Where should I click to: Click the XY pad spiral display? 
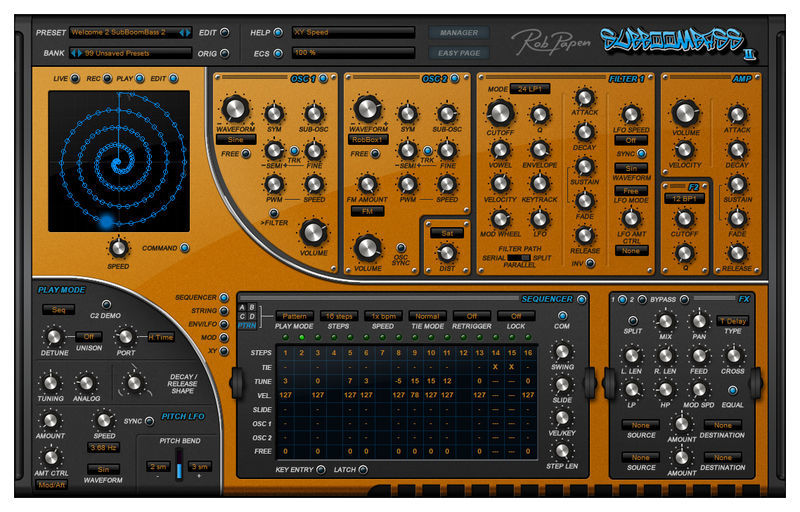(x=119, y=161)
